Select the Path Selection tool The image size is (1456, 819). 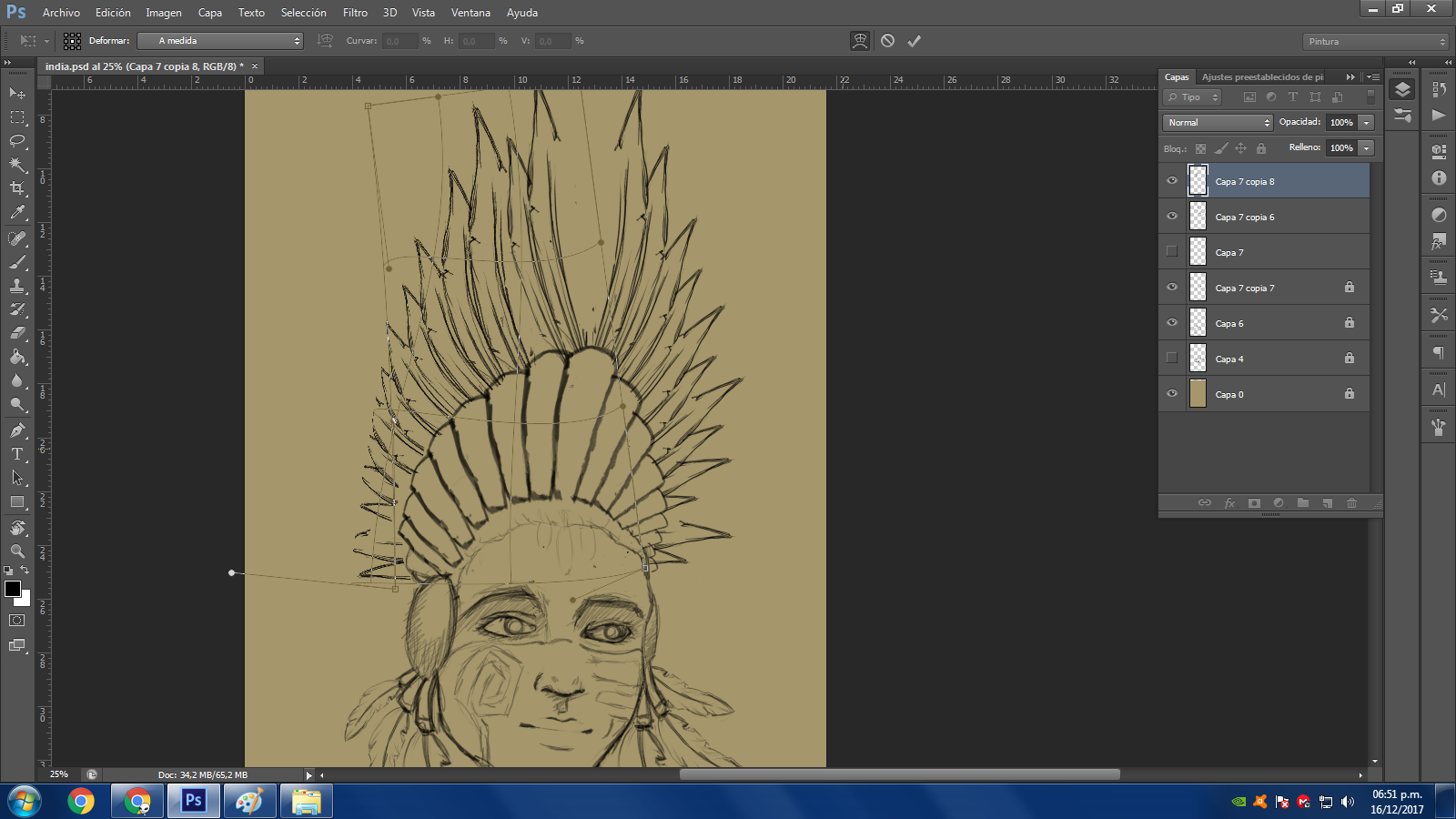[17, 478]
